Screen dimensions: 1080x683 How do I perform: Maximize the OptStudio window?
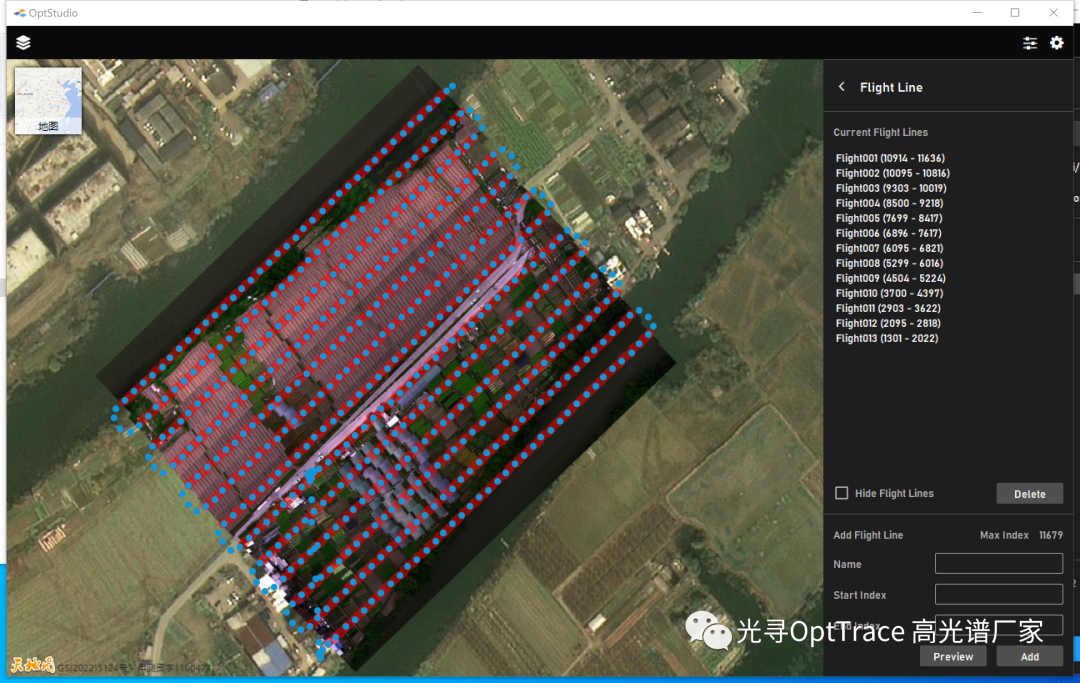pos(1015,13)
